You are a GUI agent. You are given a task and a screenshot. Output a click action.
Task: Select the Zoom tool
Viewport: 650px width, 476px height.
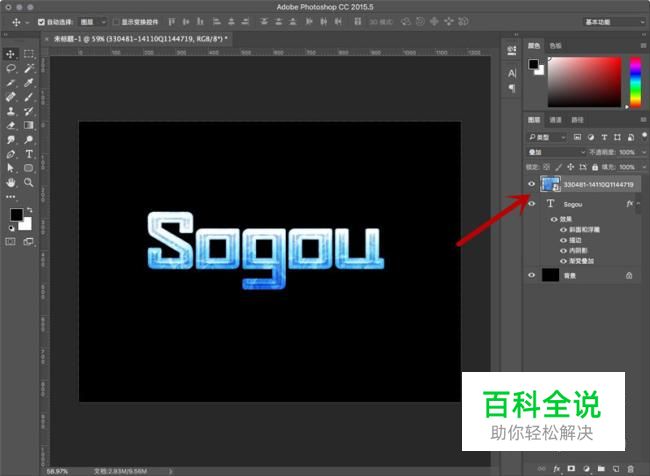click(x=29, y=182)
